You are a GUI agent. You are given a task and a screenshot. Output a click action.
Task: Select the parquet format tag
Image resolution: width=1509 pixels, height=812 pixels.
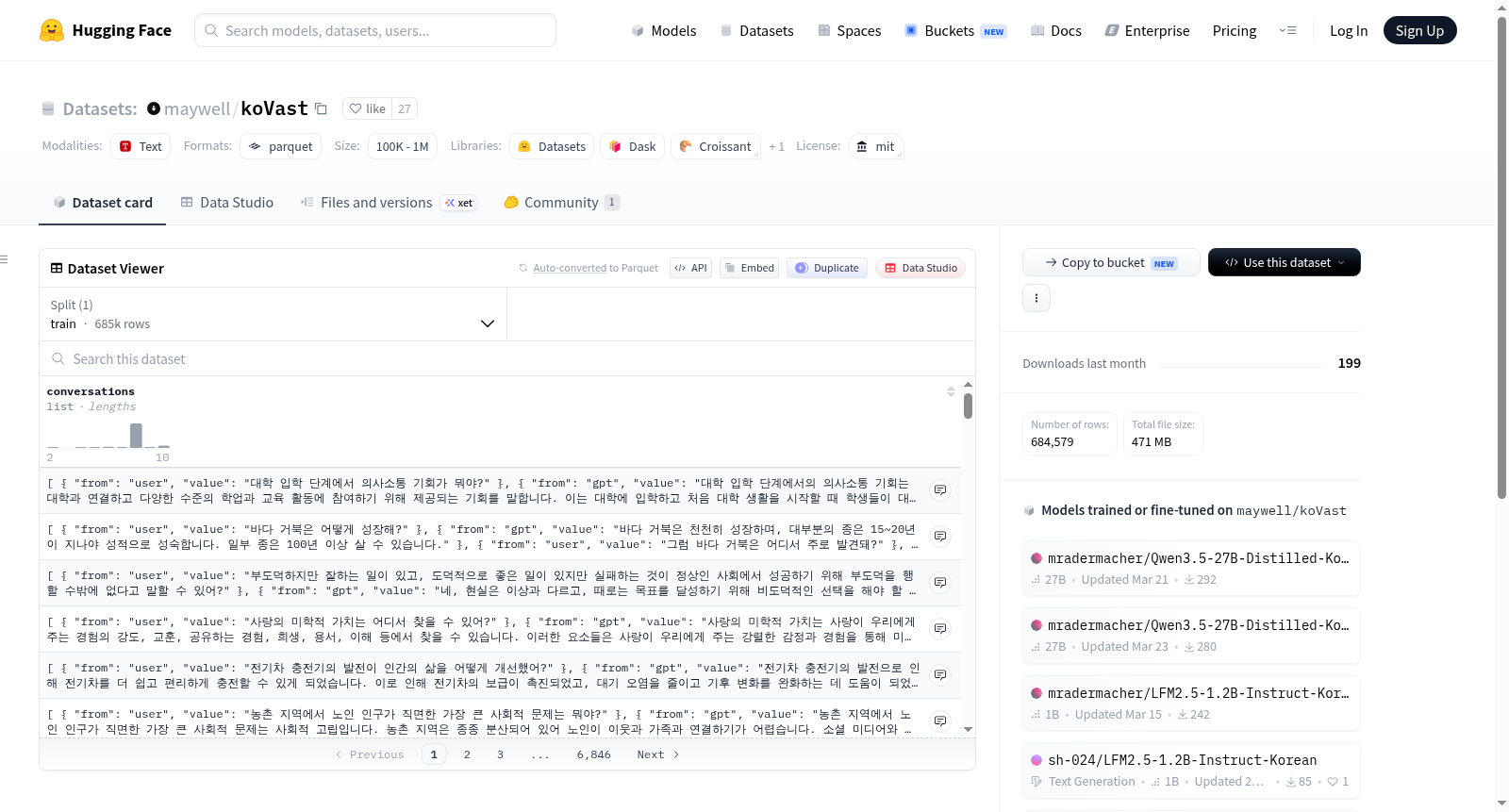[280, 146]
